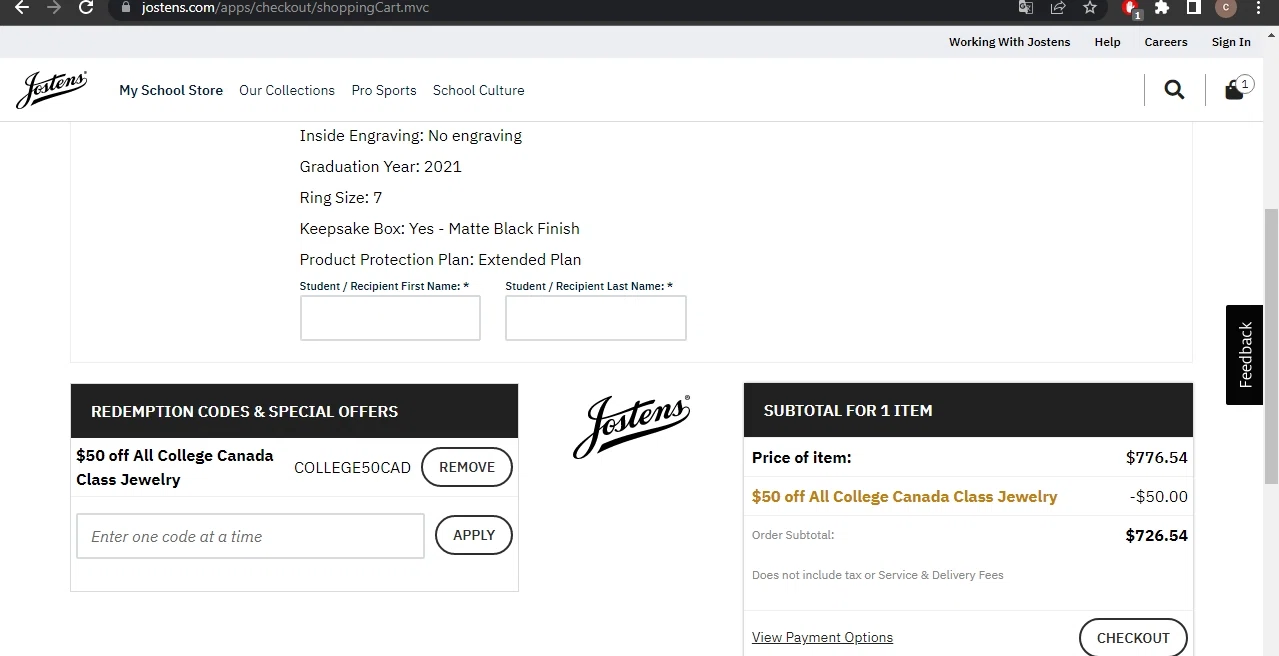
Task: Click the browser back arrow
Action: (21, 7)
